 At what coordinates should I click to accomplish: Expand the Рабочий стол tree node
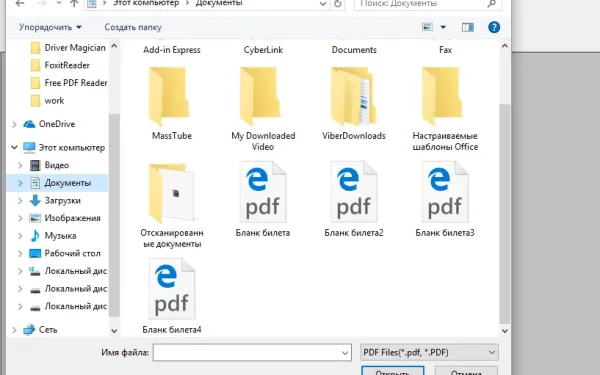20,253
